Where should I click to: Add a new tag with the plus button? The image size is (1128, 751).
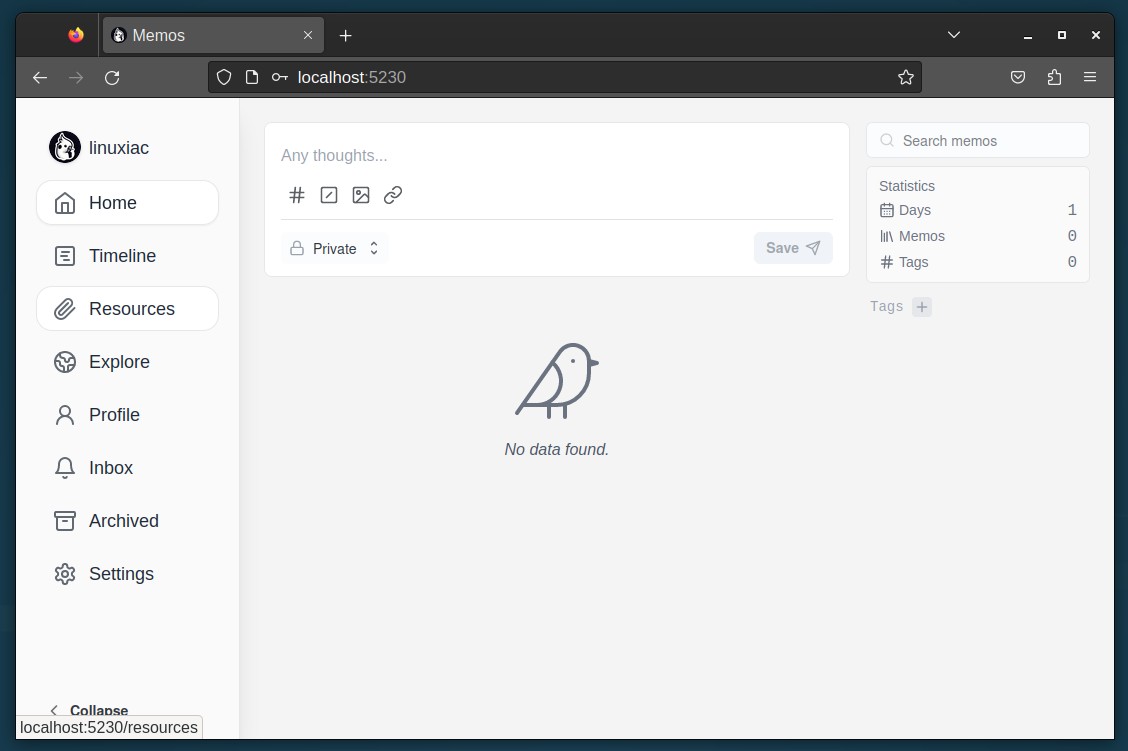click(x=922, y=307)
